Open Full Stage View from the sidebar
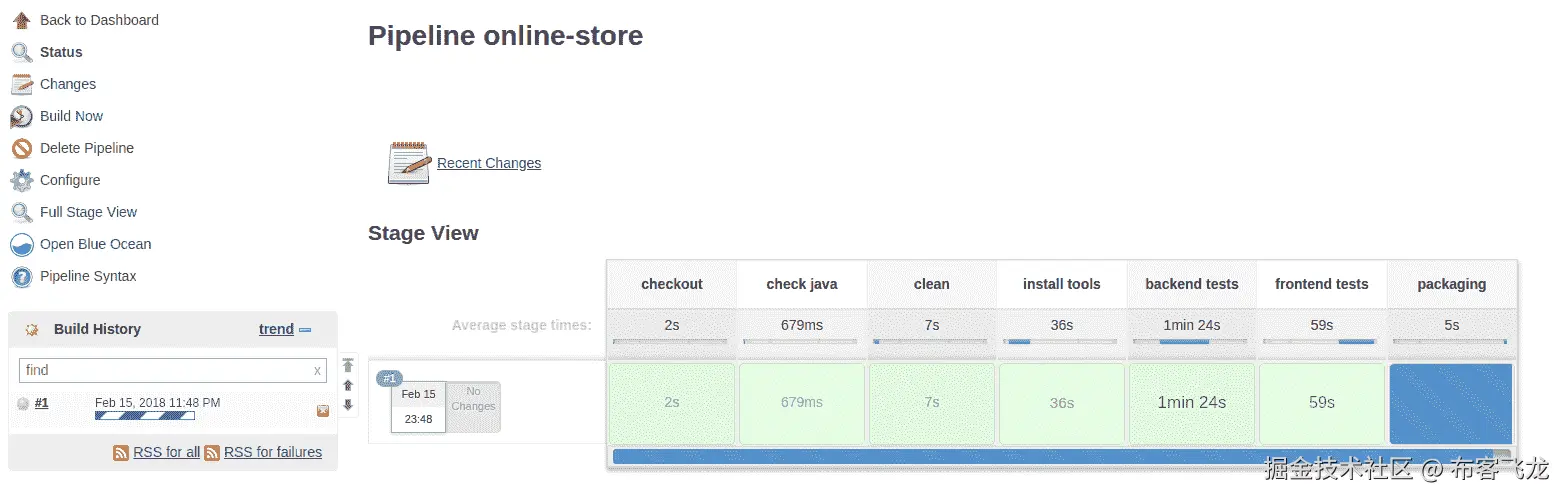 (88, 212)
